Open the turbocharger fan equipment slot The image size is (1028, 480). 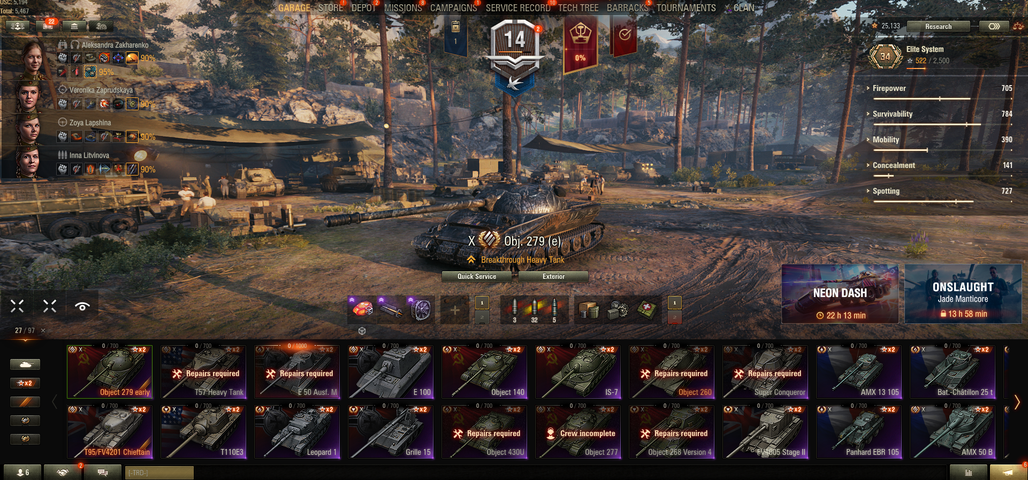420,310
